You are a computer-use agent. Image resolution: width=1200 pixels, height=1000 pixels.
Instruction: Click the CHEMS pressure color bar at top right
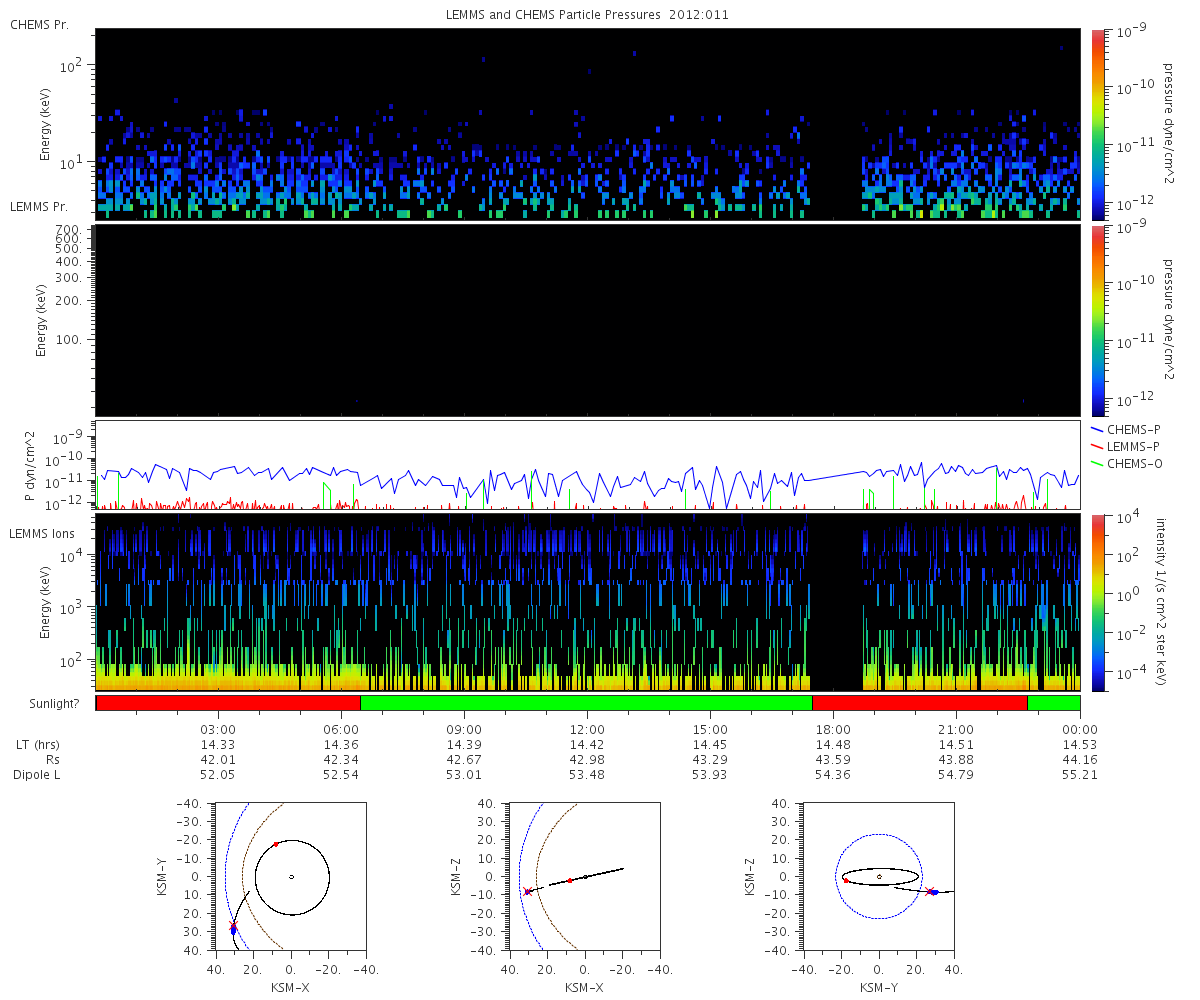coord(1098,123)
